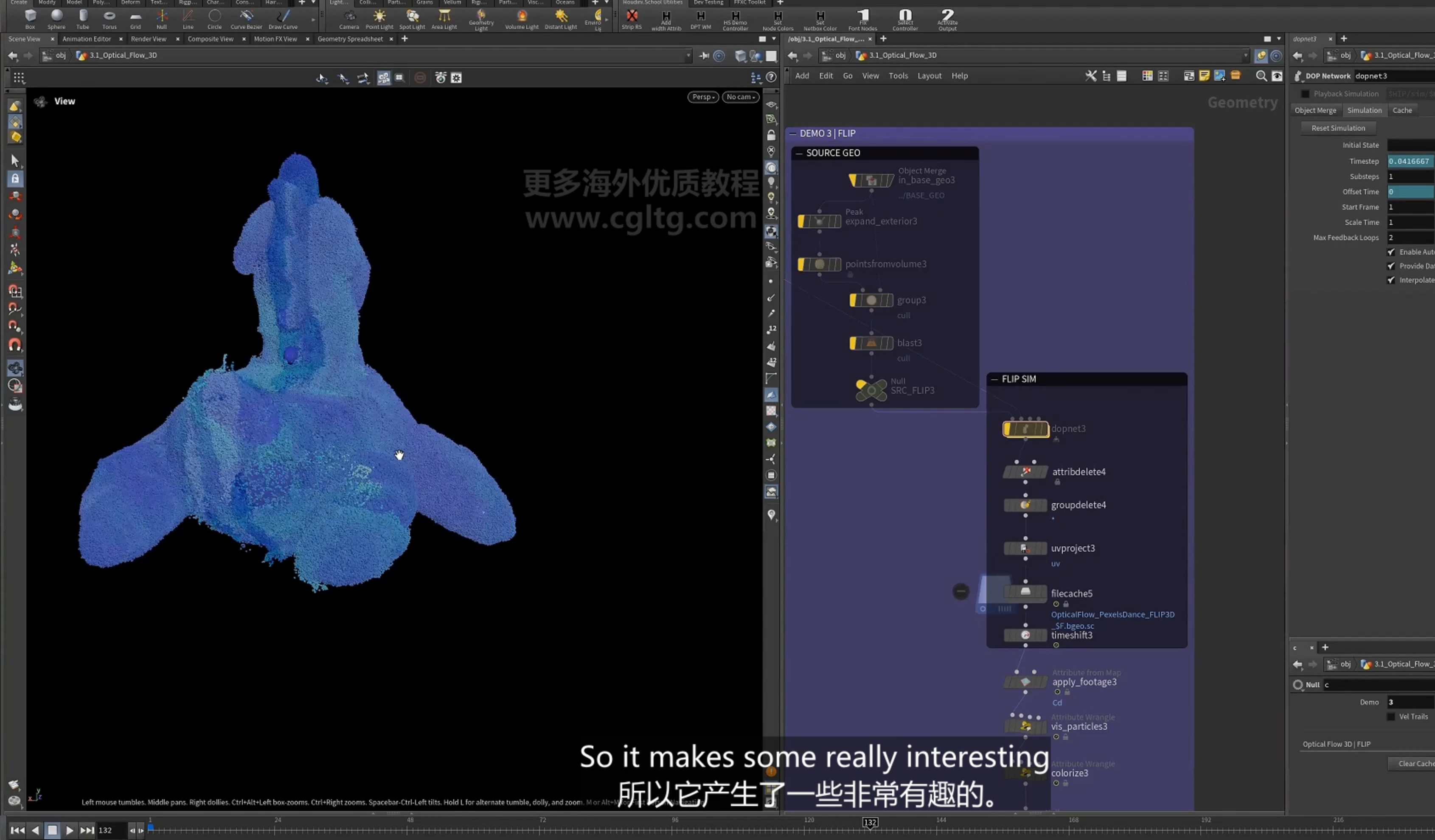This screenshot has height=840, width=1435.
Task: Select the Grid shelf tool
Action: (135, 19)
